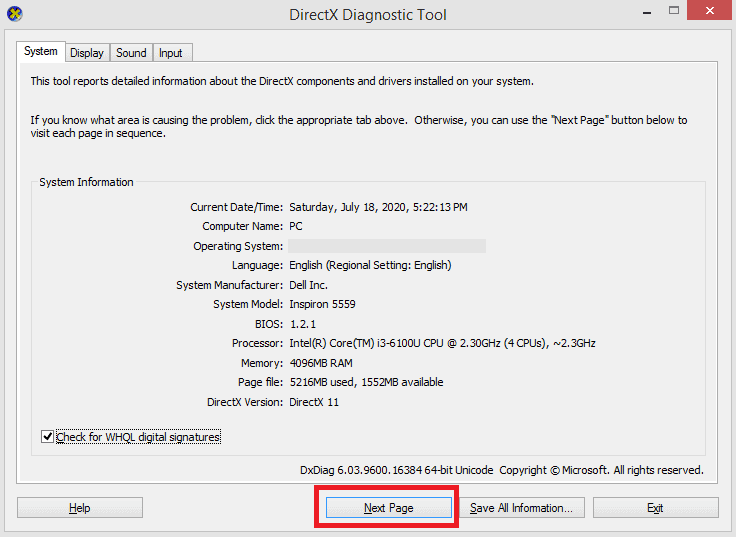Open the Display tab
The image size is (736, 537).
click(87, 53)
